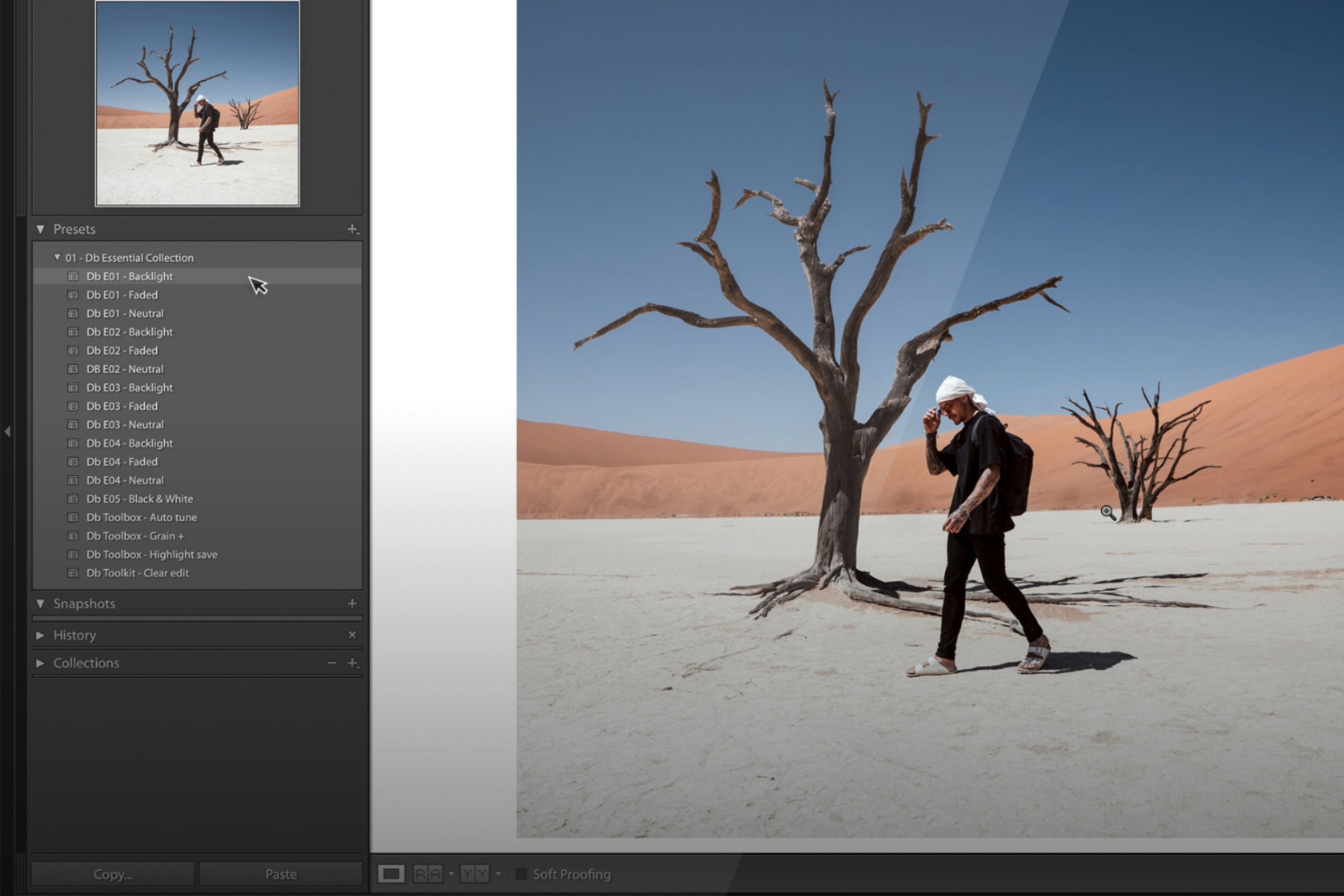Open the Before/After view dropdown arrow
The image size is (1344, 896).
(x=497, y=874)
